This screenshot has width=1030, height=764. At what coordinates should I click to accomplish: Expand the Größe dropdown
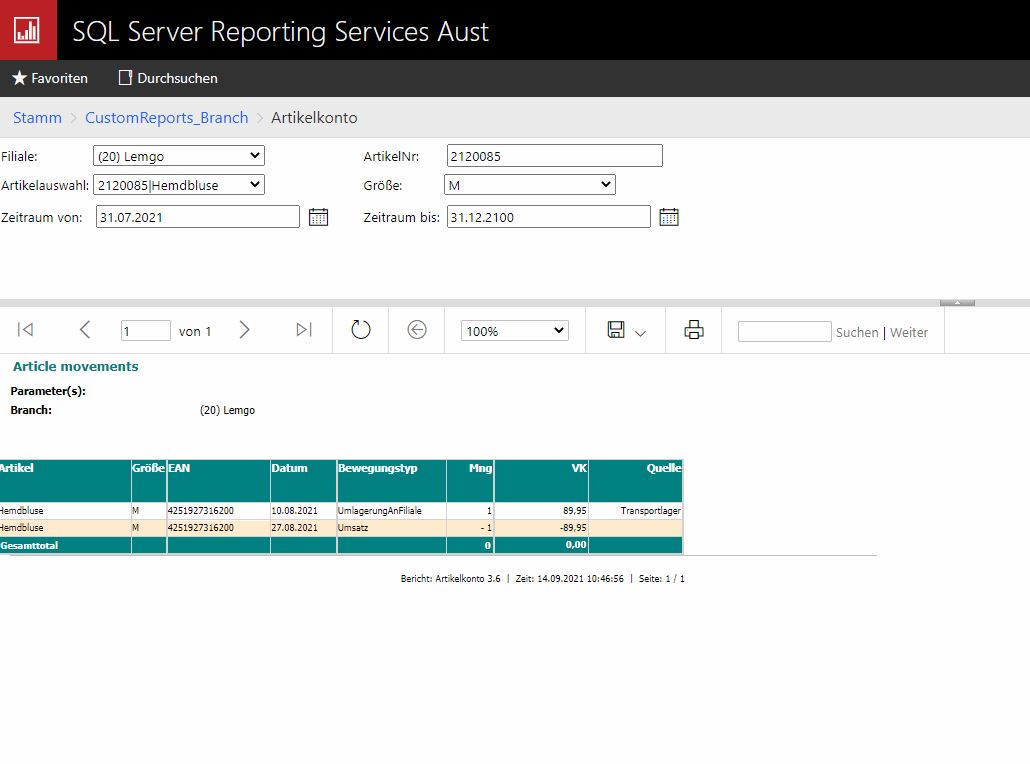(529, 185)
